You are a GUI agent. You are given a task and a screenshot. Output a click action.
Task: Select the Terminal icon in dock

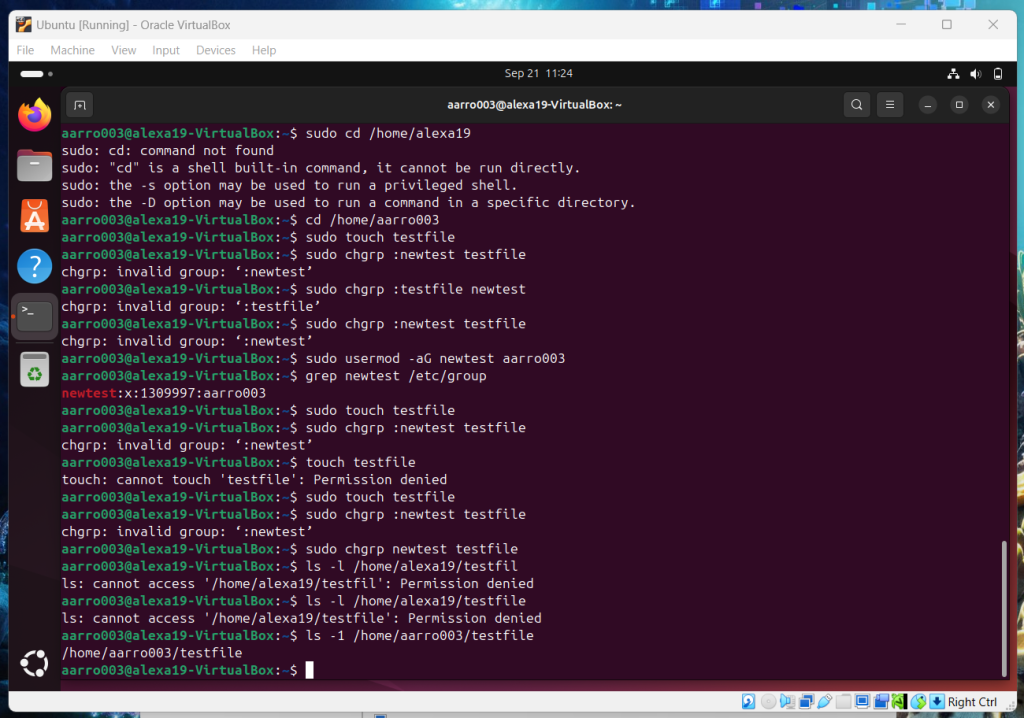coord(35,316)
